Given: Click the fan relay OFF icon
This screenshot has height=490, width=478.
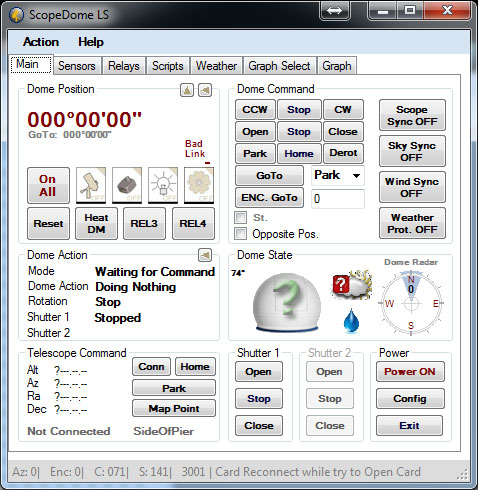Looking at the screenshot, I should tap(199, 185).
